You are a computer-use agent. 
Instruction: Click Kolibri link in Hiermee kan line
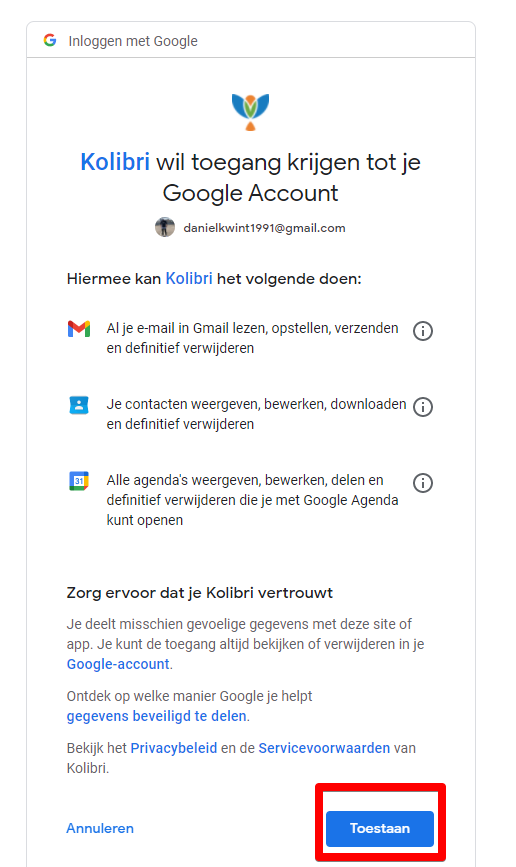coord(189,278)
